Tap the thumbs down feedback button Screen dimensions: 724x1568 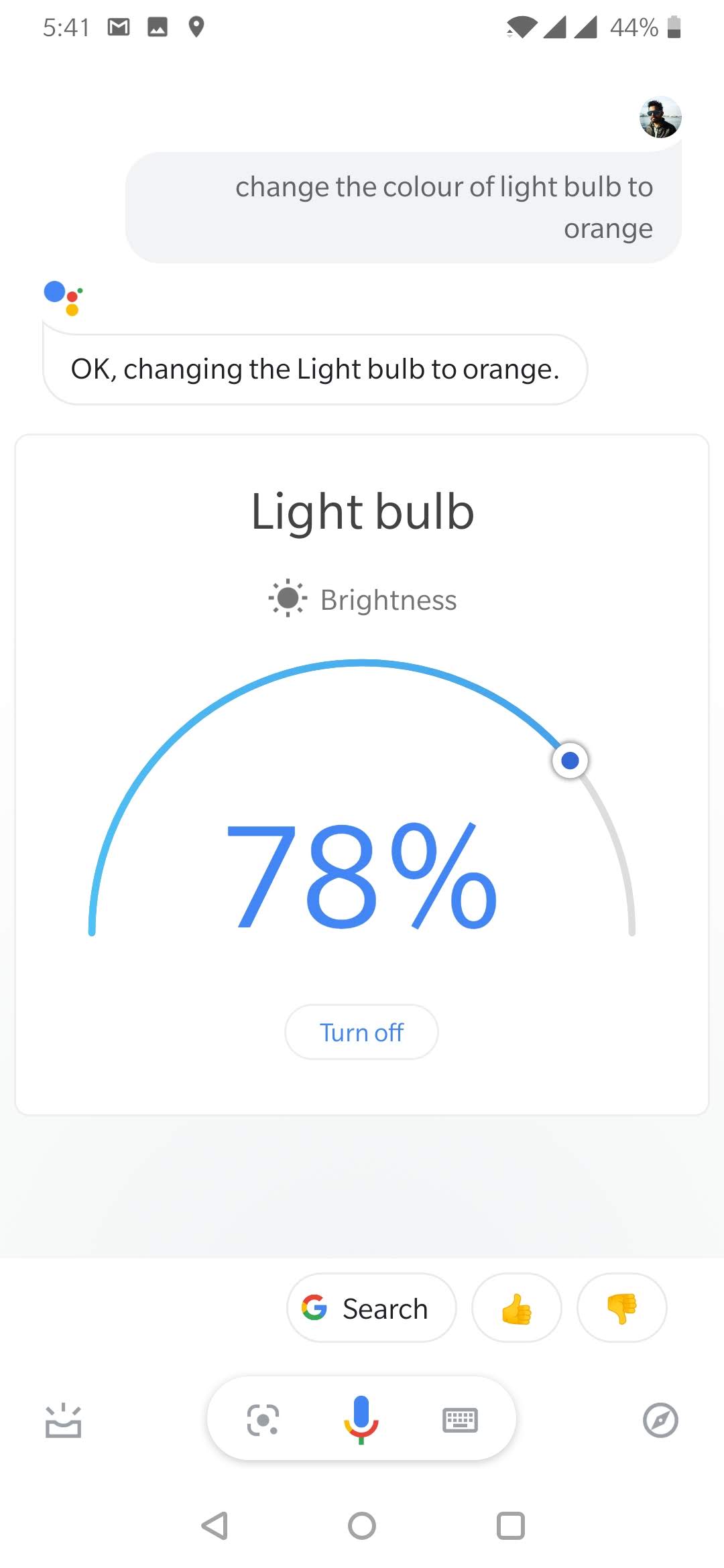(x=621, y=1308)
